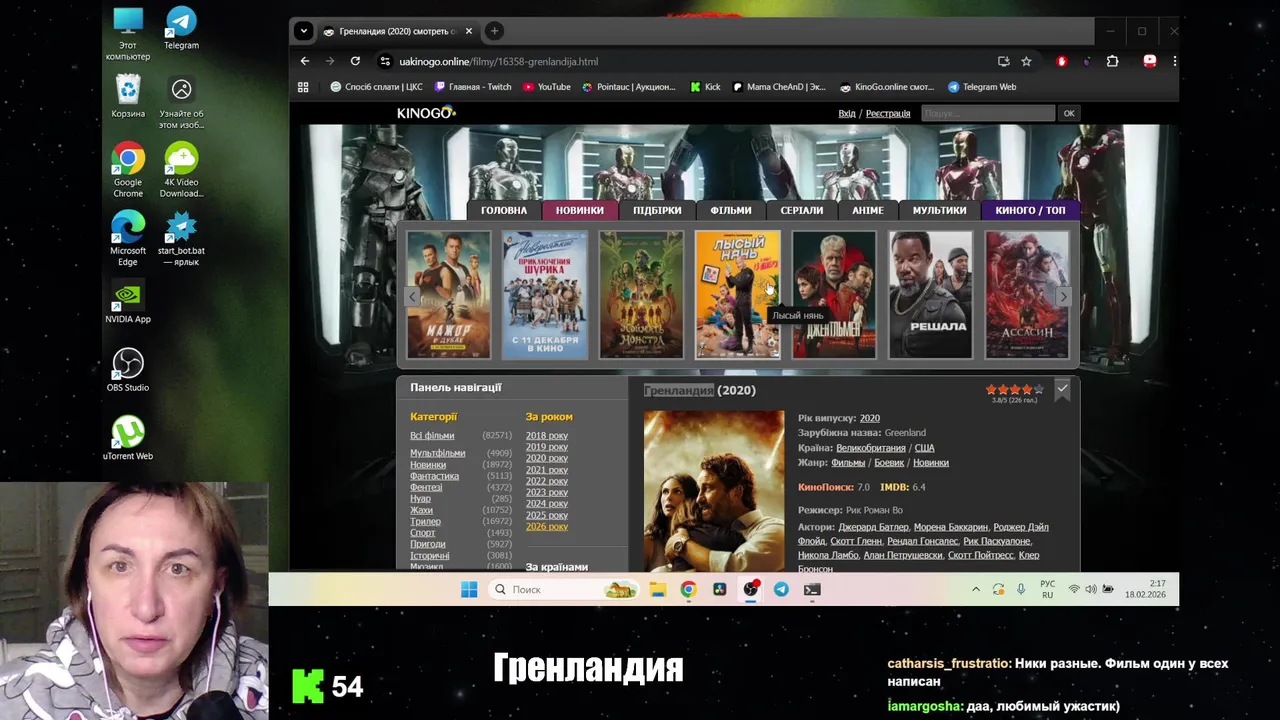The width and height of the screenshot is (1280, 720).
Task: Click the 'Боевик' genre link
Action: pos(889,462)
